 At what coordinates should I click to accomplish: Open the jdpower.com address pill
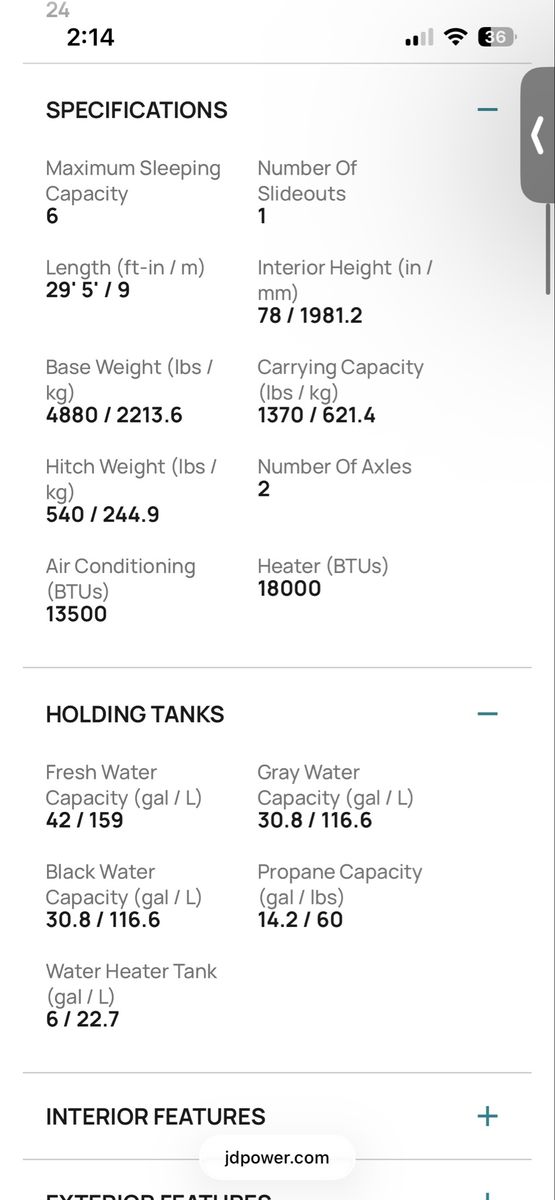pos(277,1159)
